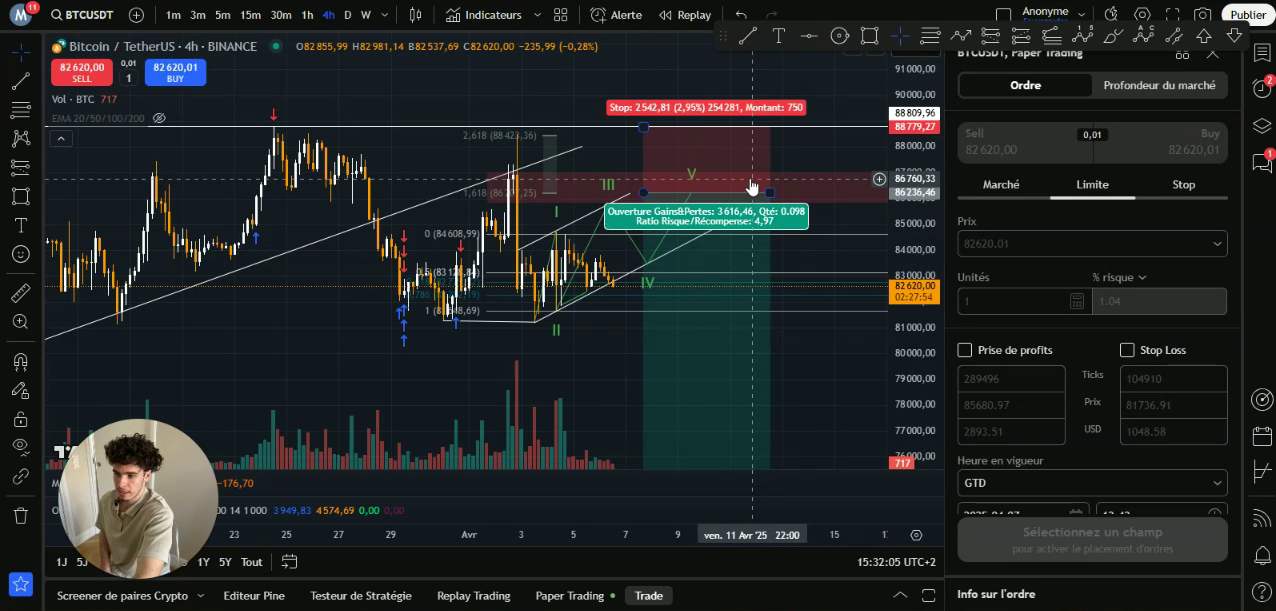
Task: Pick the arrow up marker in favorites toolbar
Action: coord(1204,36)
